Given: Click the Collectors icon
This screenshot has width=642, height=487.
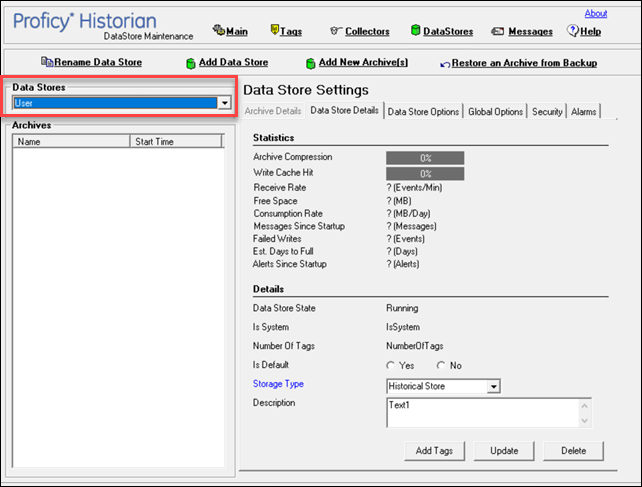Looking at the screenshot, I should coord(336,30).
